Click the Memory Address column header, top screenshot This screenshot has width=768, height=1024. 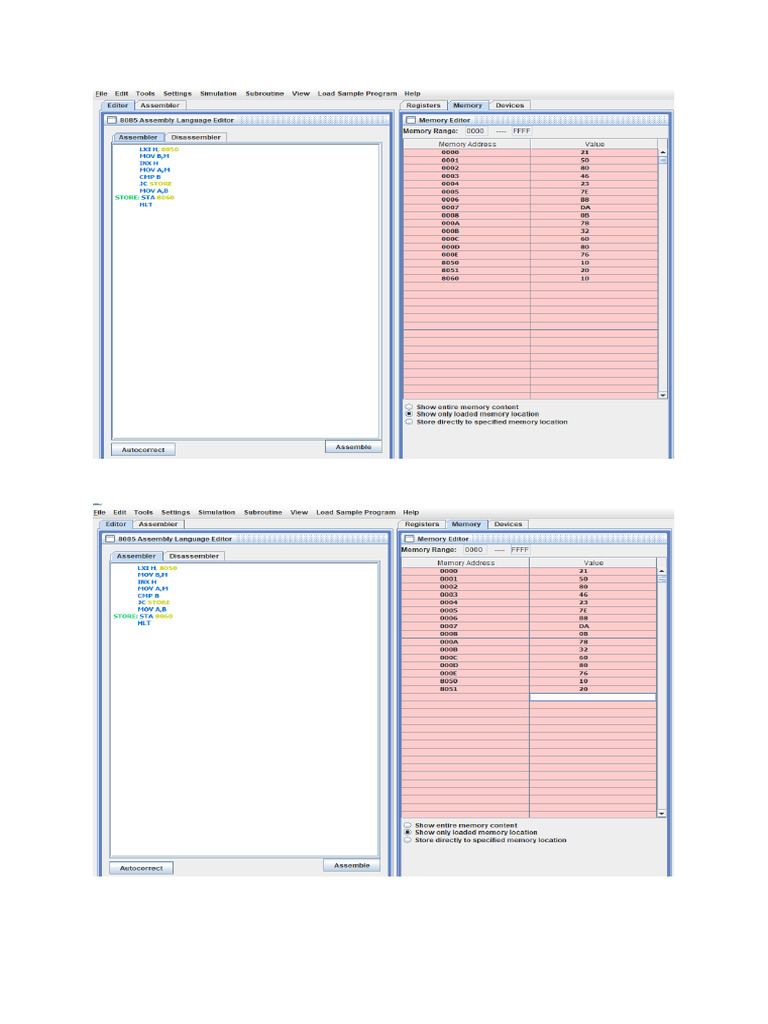click(x=467, y=144)
